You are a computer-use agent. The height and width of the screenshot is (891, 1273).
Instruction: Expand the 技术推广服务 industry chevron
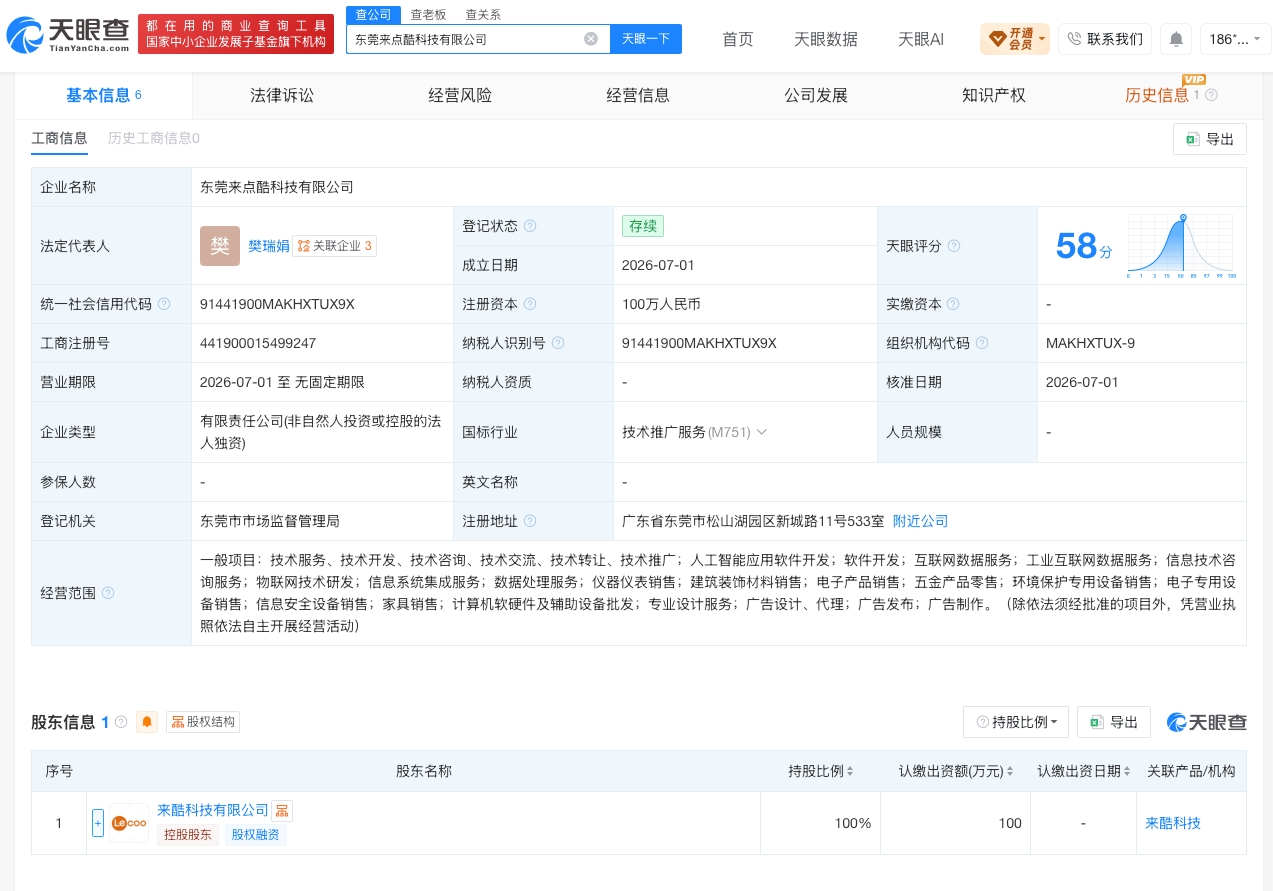coord(762,432)
